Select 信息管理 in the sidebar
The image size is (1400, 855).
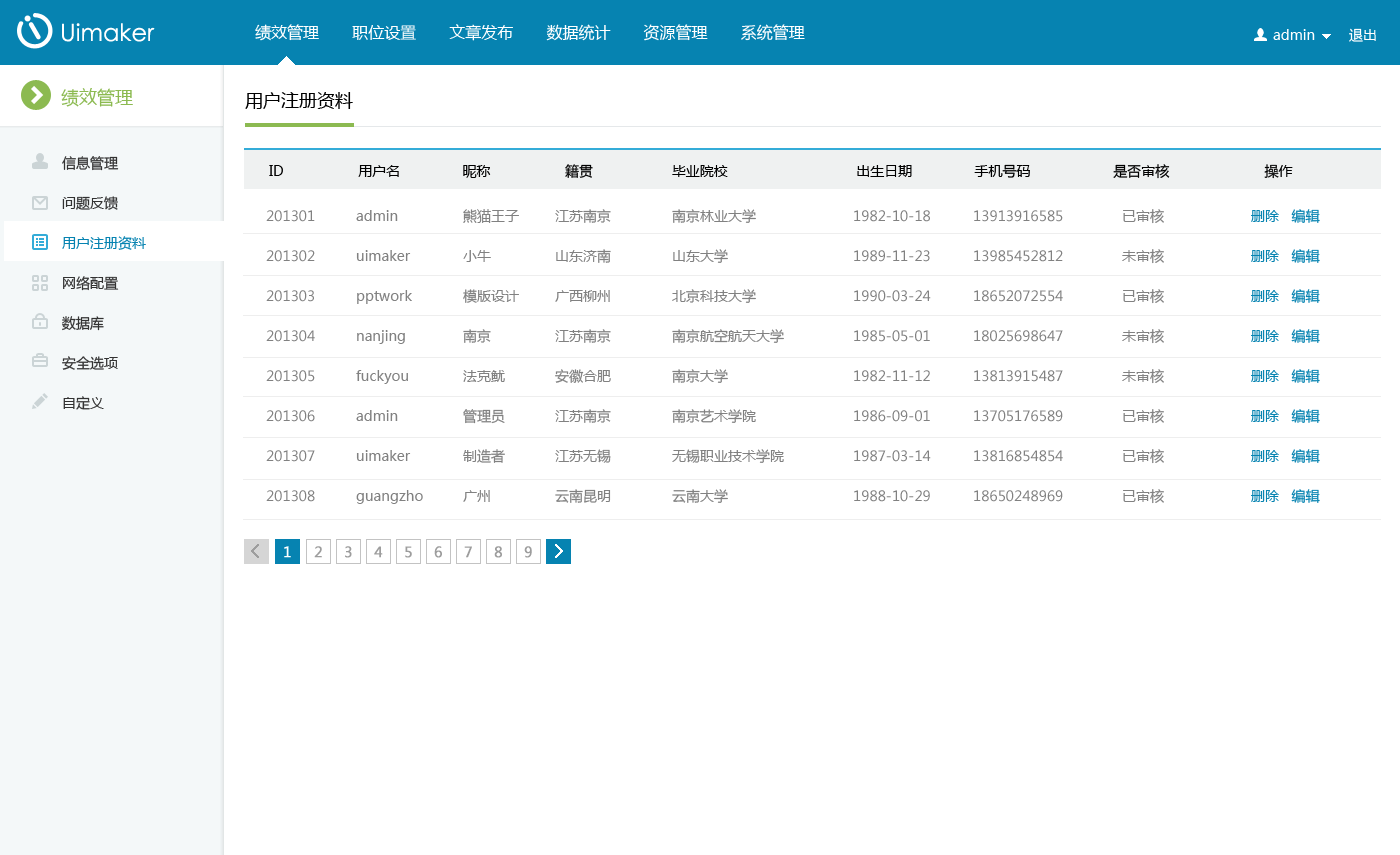point(90,163)
